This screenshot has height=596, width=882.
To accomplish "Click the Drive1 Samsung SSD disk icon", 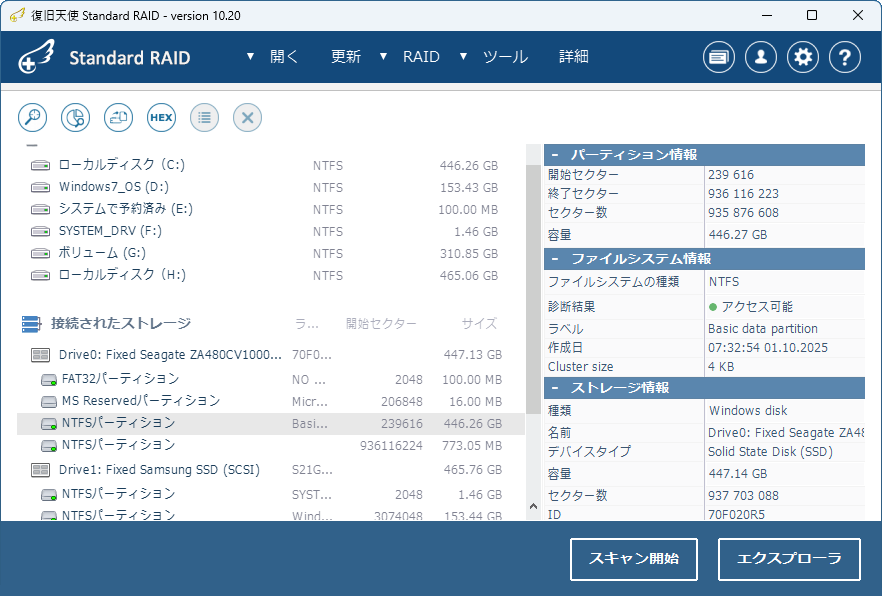I will (x=40, y=469).
